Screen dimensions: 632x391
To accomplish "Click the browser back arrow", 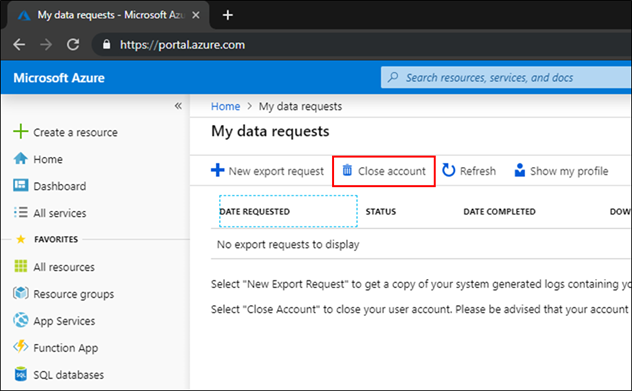I will click(x=19, y=44).
